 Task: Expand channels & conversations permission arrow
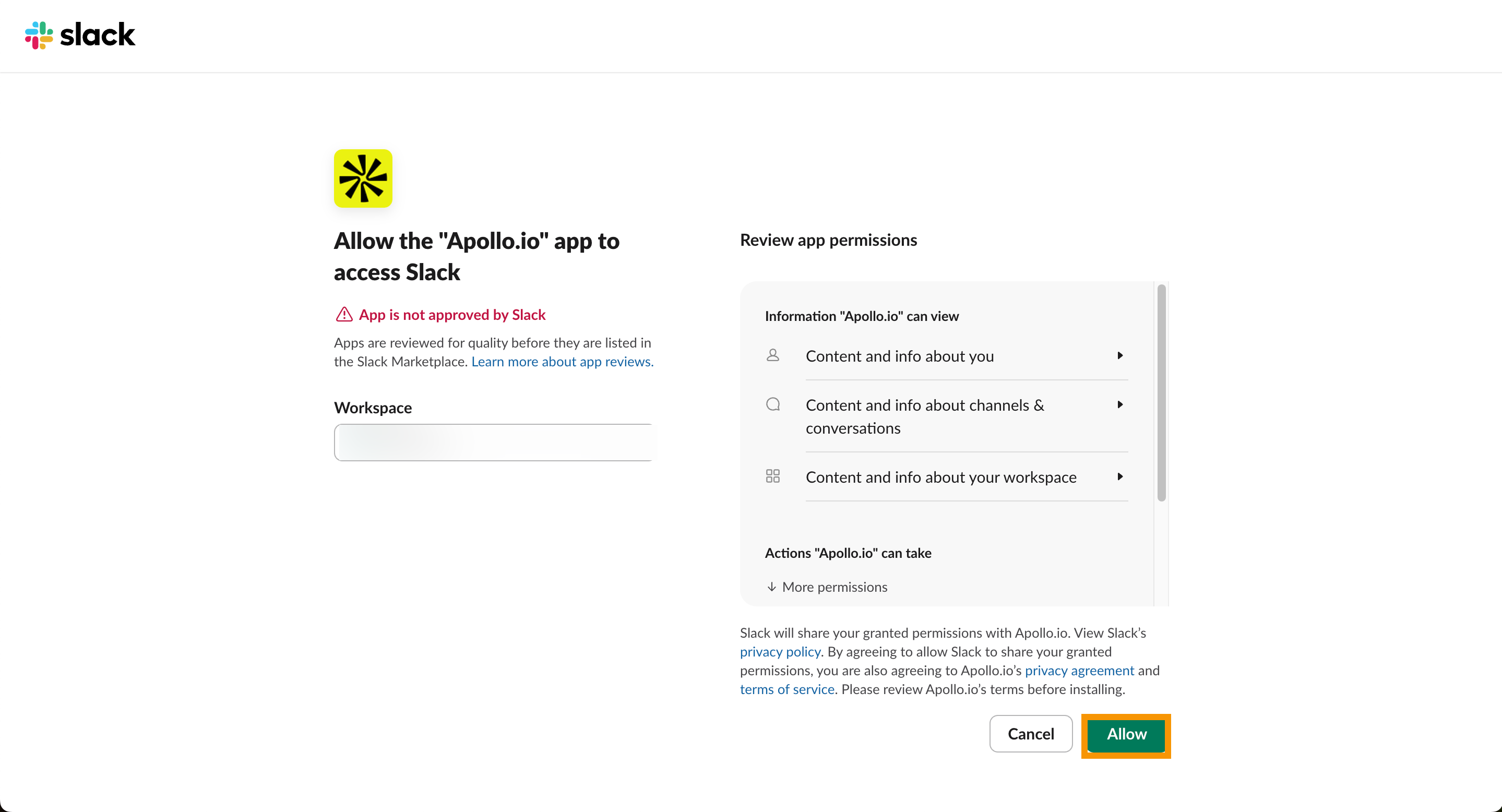[x=1119, y=404]
